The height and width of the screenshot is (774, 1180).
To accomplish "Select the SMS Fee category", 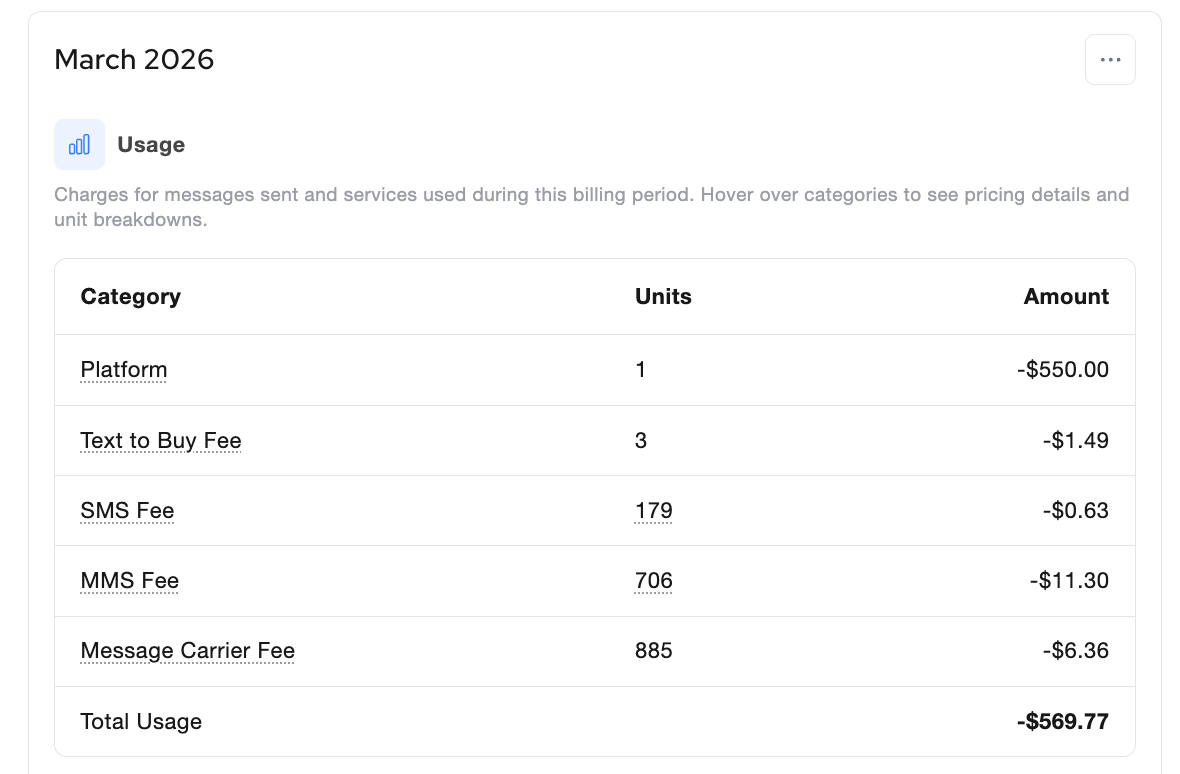I will (127, 511).
